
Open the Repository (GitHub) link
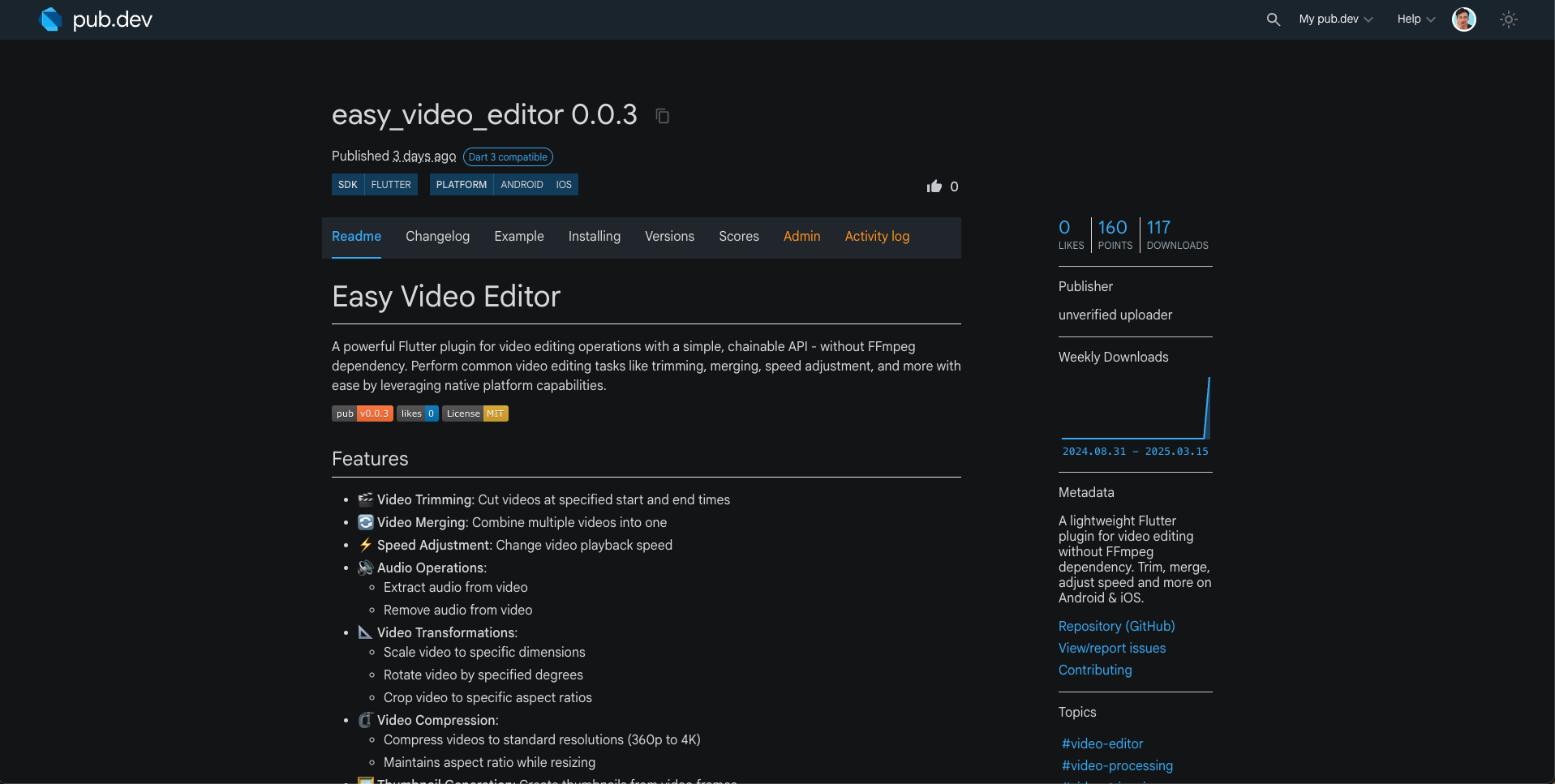(1115, 626)
